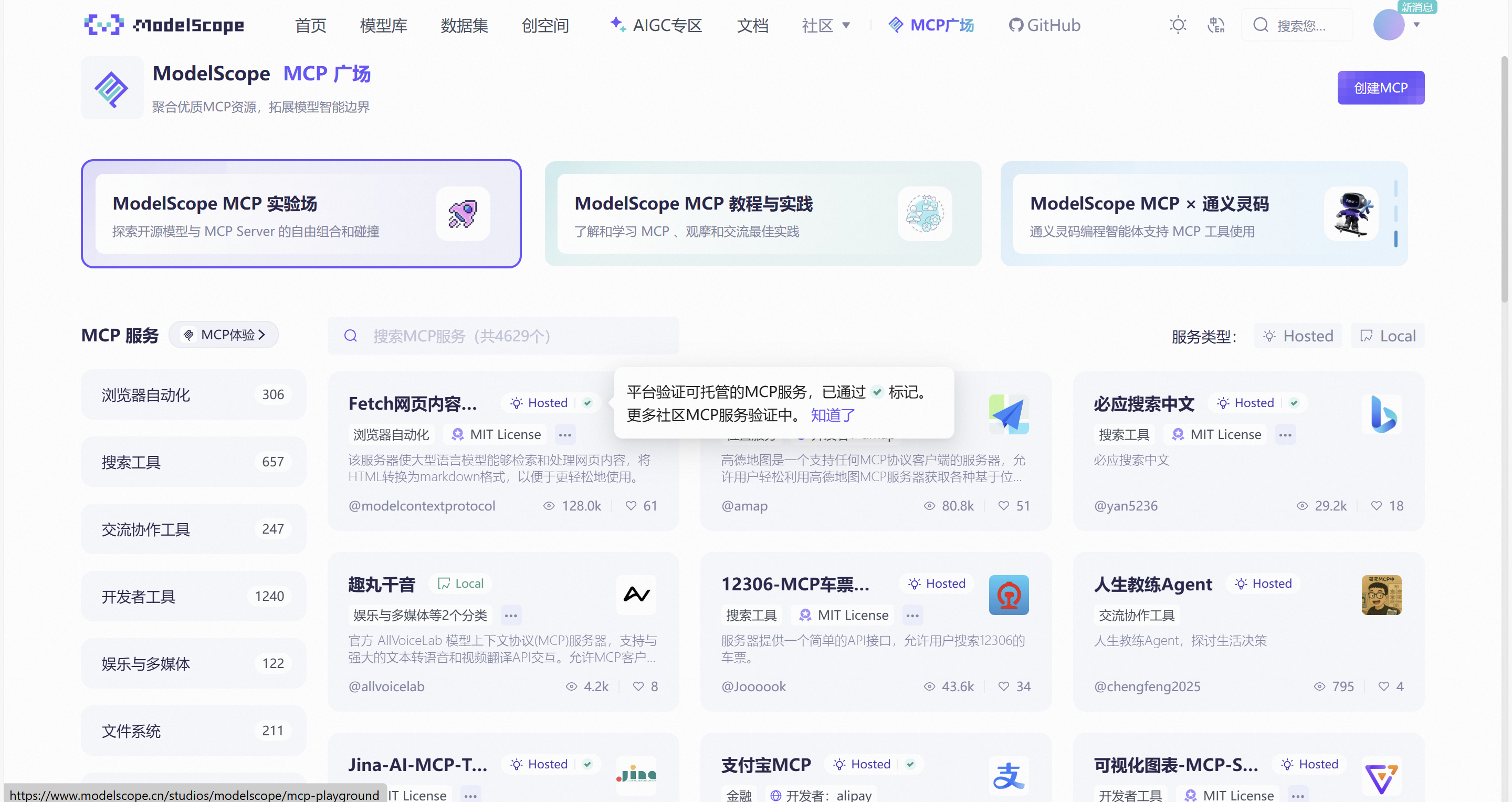Screen dimensions: 1512x802
Task: Toggle the Hosted service type filter
Action: [x=1298, y=336]
